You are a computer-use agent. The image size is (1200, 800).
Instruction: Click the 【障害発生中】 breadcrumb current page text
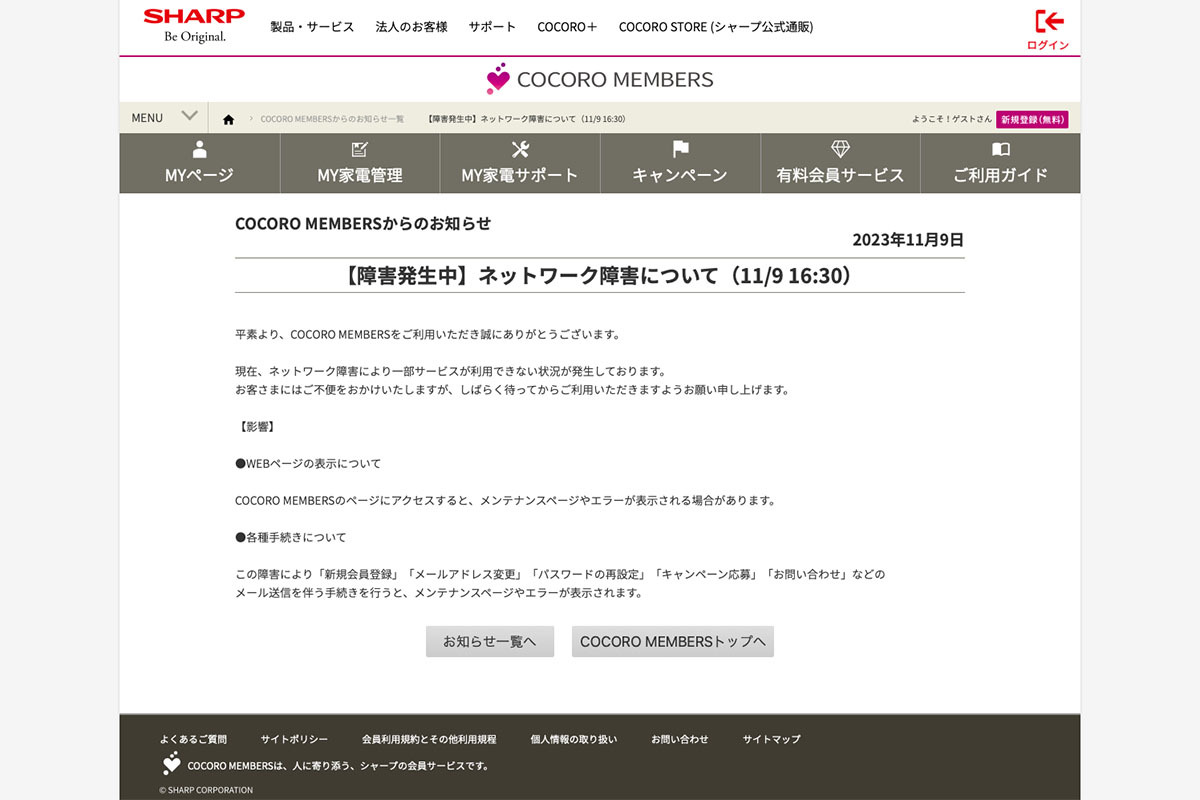click(526, 119)
